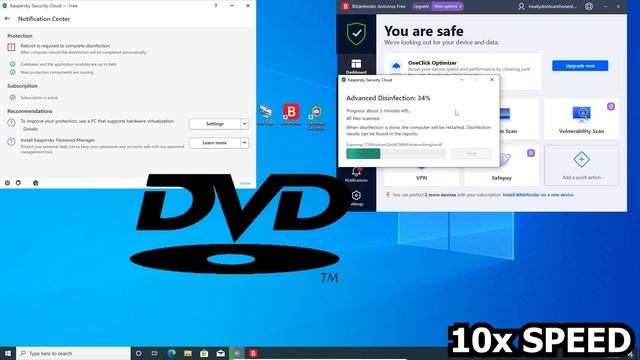Open Bitdefender user account icon
640x360 pixels.
click(x=521, y=7)
